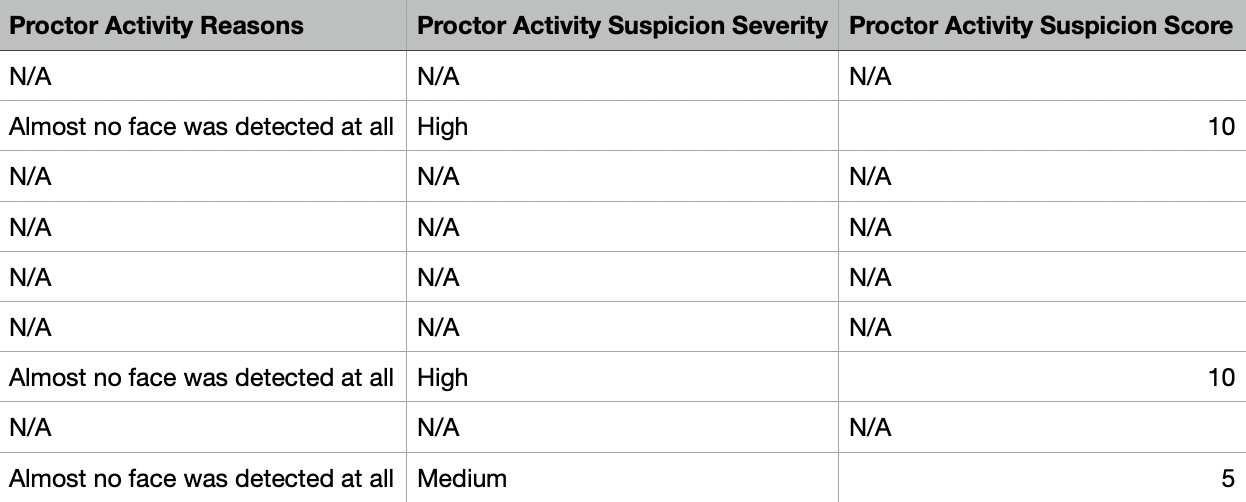Click the Severity N/A cell directly above Medium
The width and height of the screenshot is (1246, 502).
tap(438, 427)
